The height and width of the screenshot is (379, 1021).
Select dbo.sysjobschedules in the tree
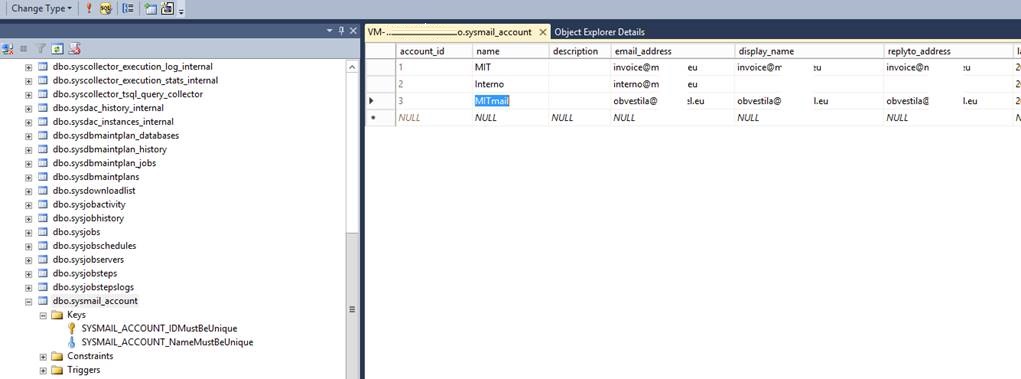pyautogui.click(x=94, y=246)
